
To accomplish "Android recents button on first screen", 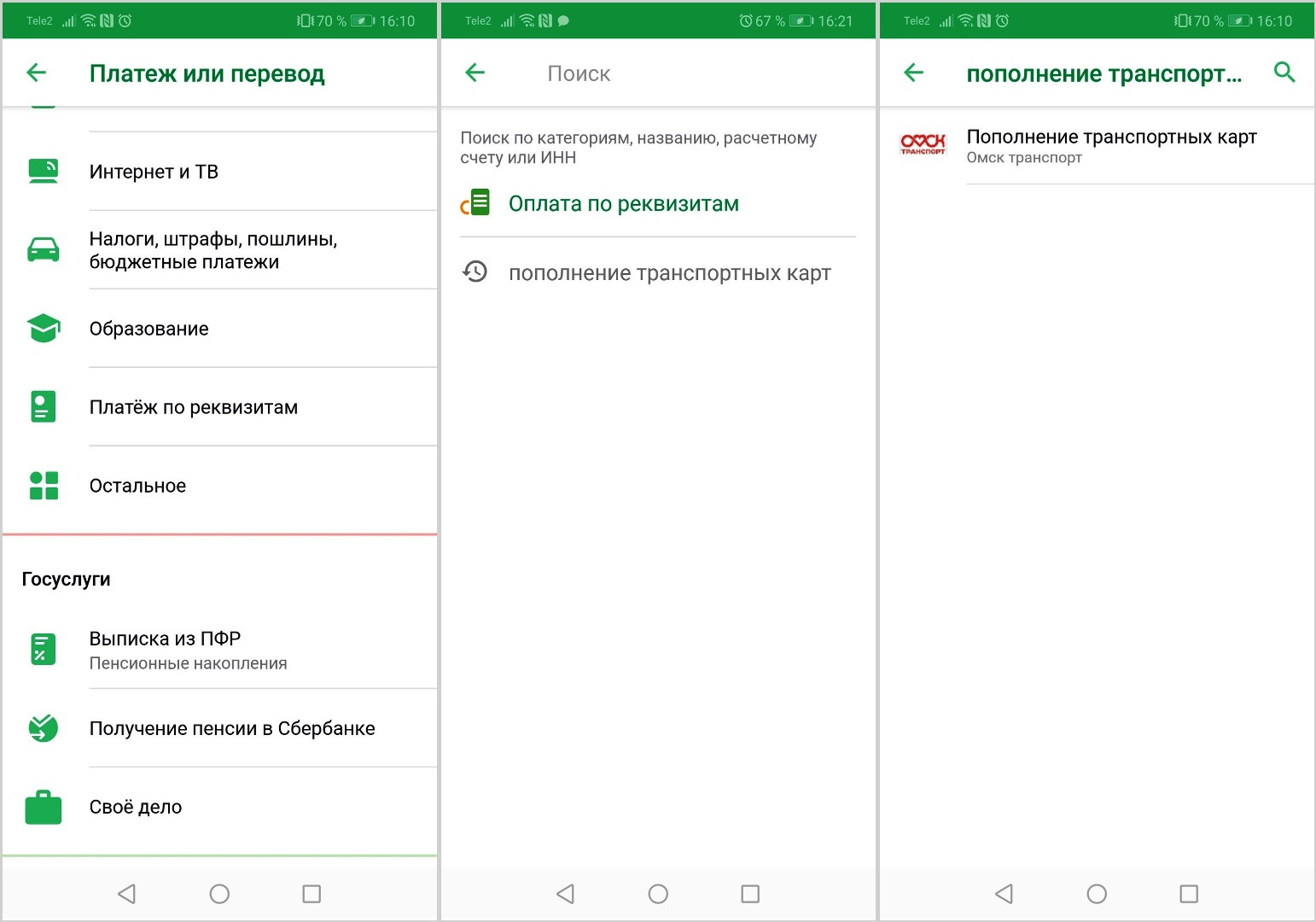I will click(312, 894).
